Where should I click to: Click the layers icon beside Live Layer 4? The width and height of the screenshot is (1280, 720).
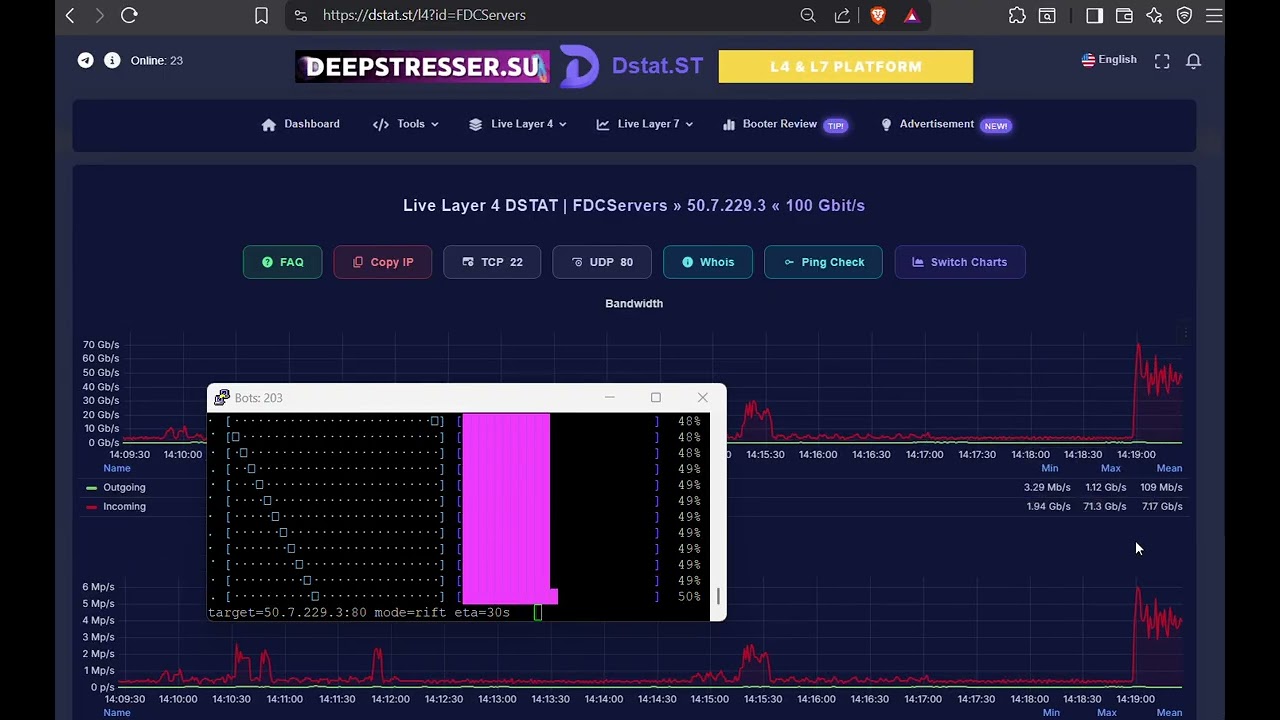coord(475,125)
